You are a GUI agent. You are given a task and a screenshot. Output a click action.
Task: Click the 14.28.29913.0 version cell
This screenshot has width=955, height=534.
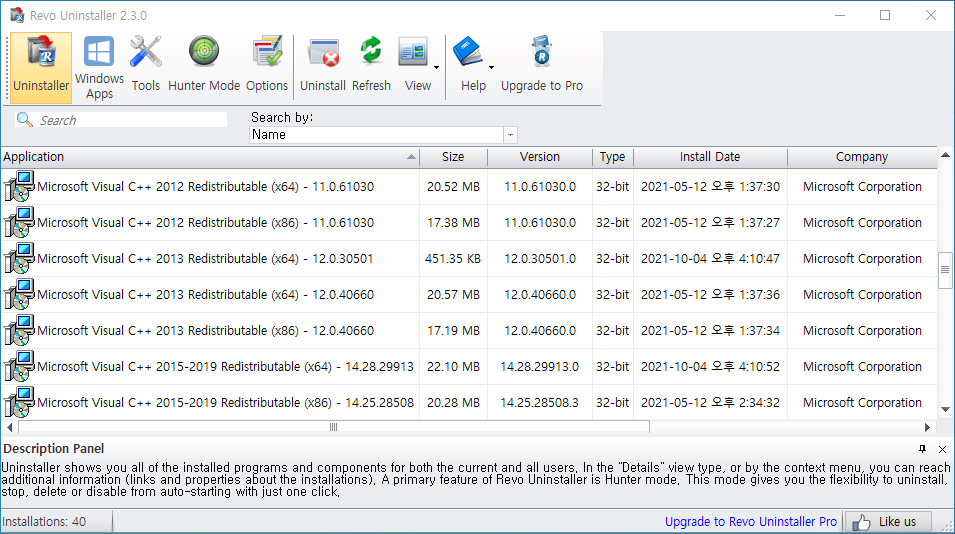click(540, 366)
